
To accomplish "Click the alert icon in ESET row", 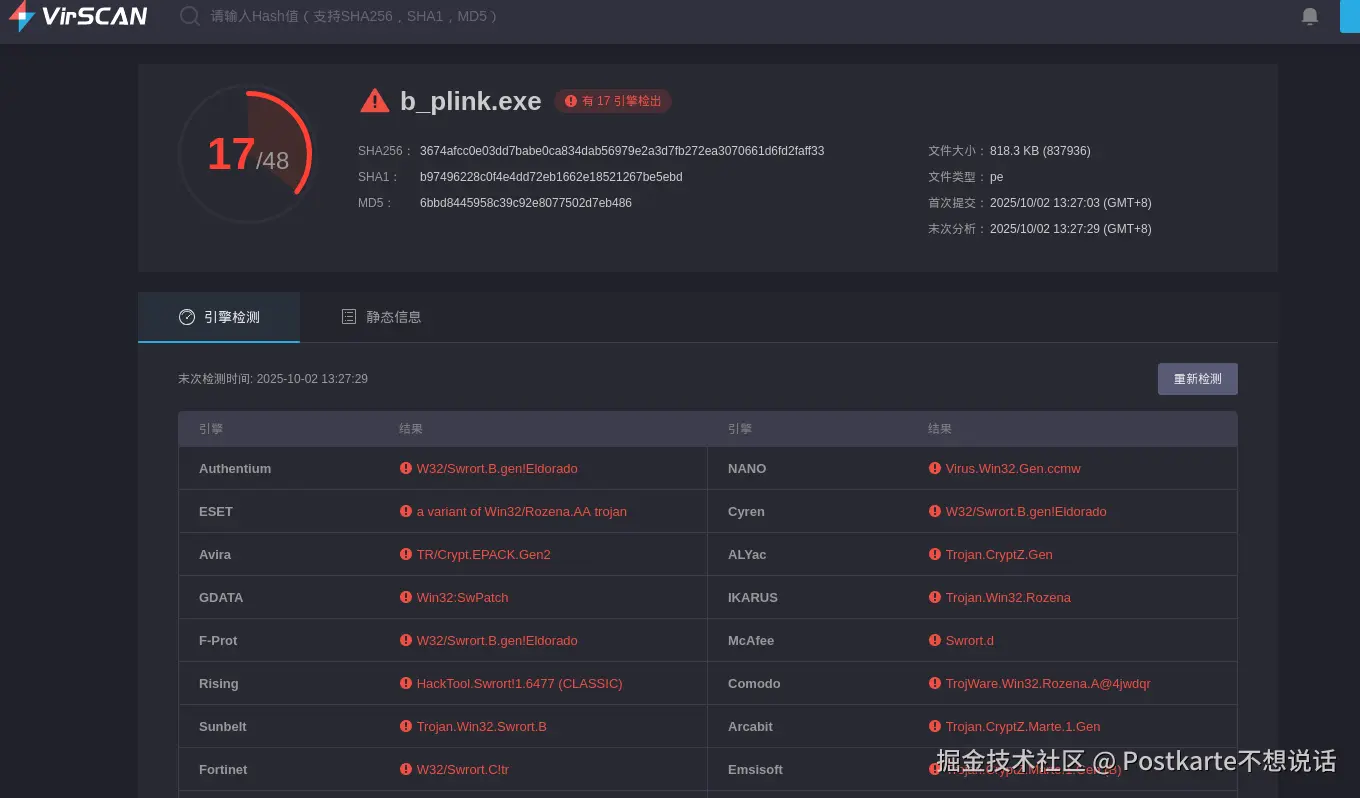I will [406, 511].
